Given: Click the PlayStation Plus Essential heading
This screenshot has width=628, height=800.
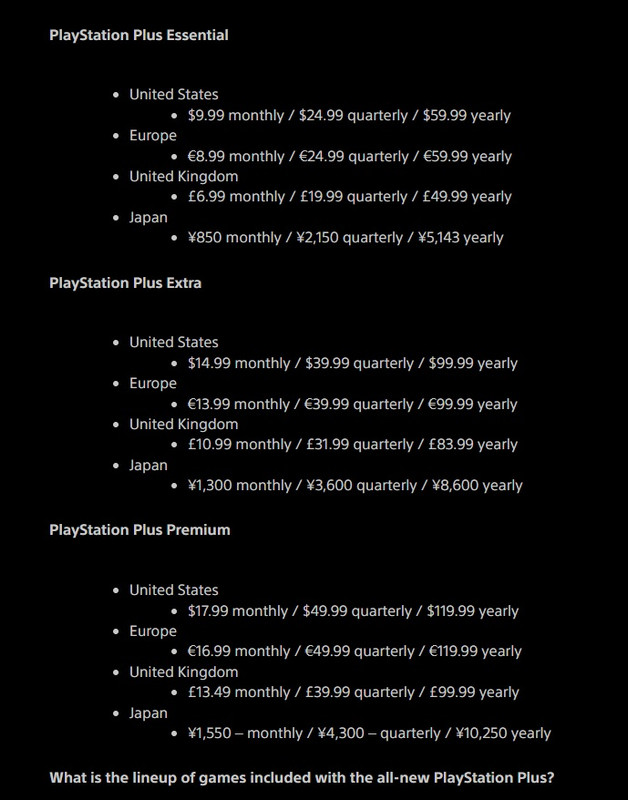Looking at the screenshot, I should tap(139, 35).
